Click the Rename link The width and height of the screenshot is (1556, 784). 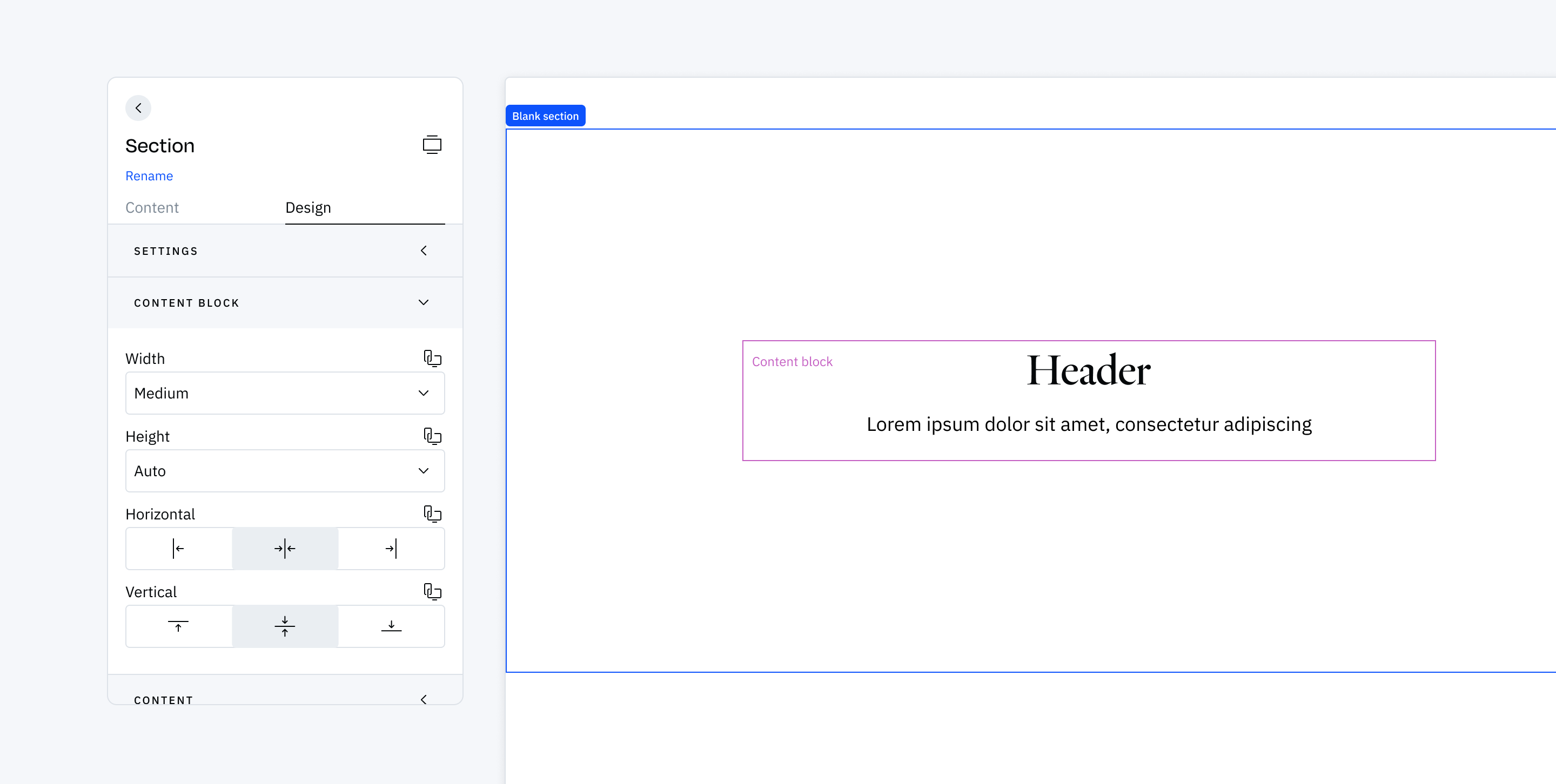point(149,175)
